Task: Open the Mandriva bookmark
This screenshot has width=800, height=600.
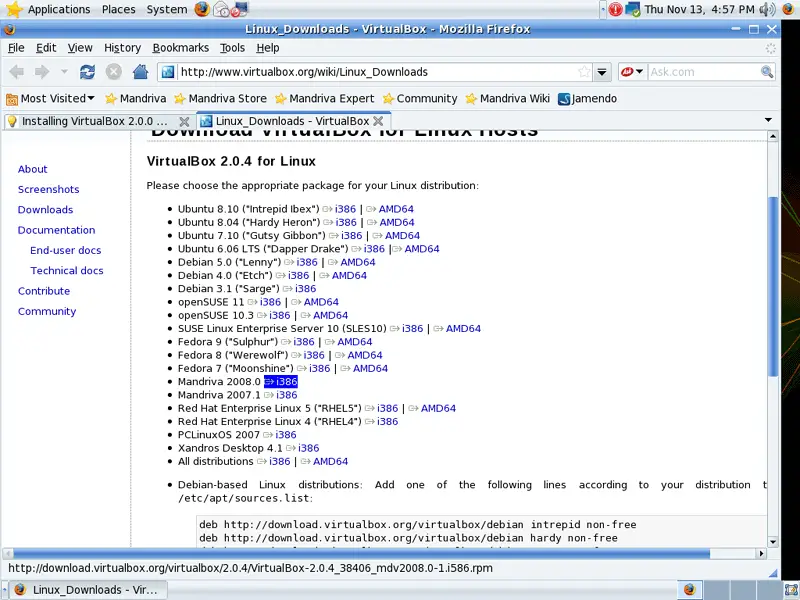Action: point(136,98)
